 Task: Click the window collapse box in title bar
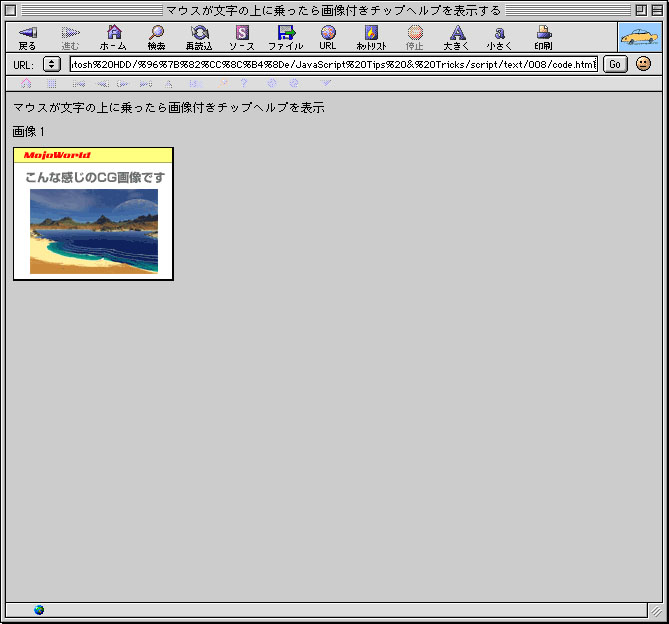[657, 10]
